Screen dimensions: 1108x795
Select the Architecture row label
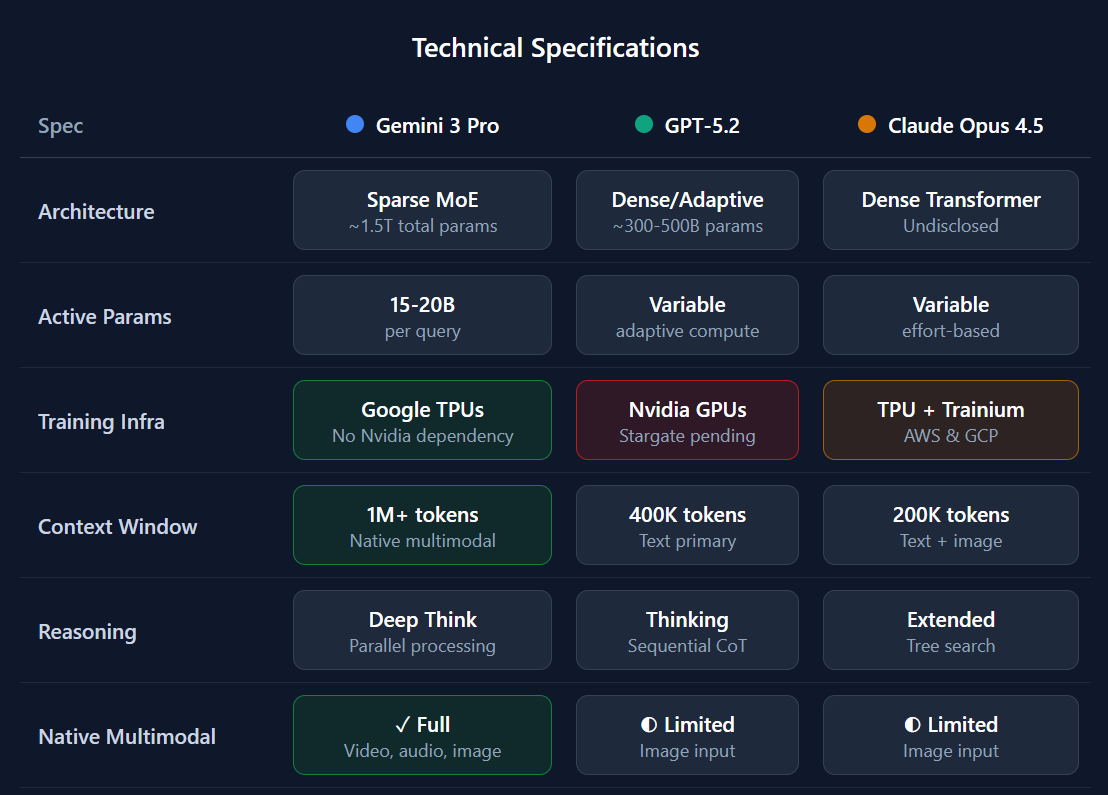click(x=96, y=211)
